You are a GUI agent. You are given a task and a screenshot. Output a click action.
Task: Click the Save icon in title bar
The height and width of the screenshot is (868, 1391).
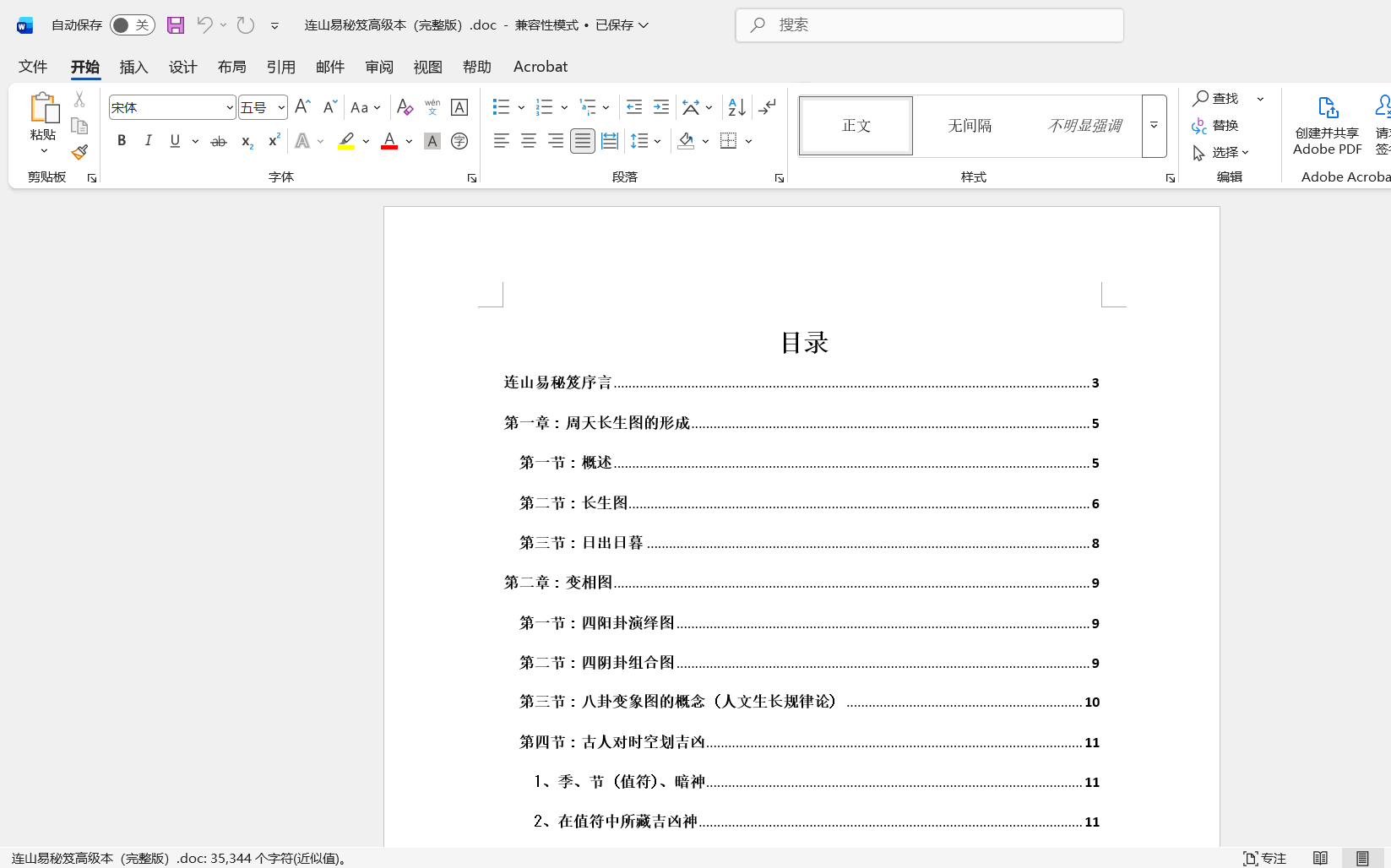coord(175,25)
